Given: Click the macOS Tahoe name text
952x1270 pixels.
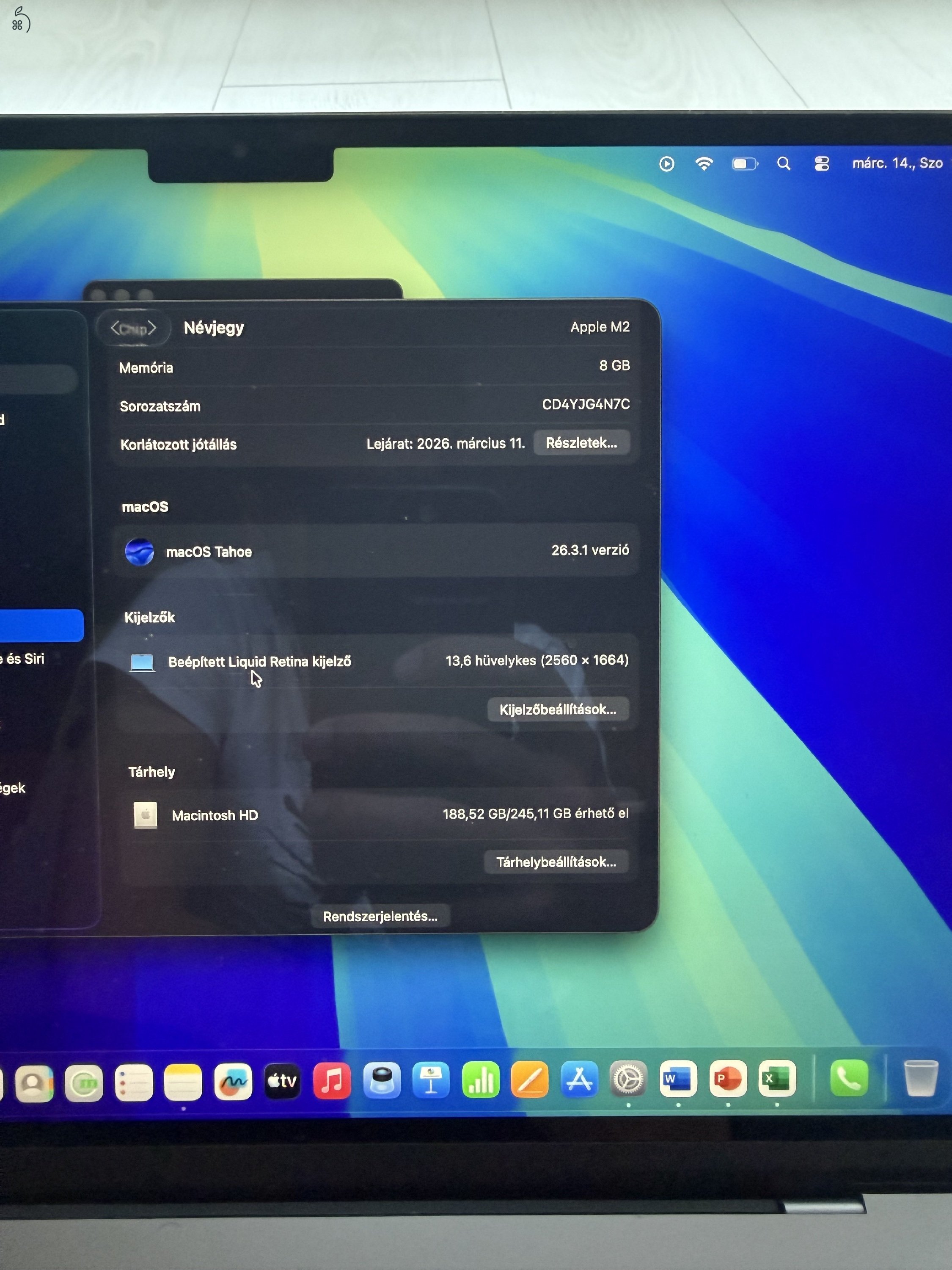Looking at the screenshot, I should tap(209, 552).
